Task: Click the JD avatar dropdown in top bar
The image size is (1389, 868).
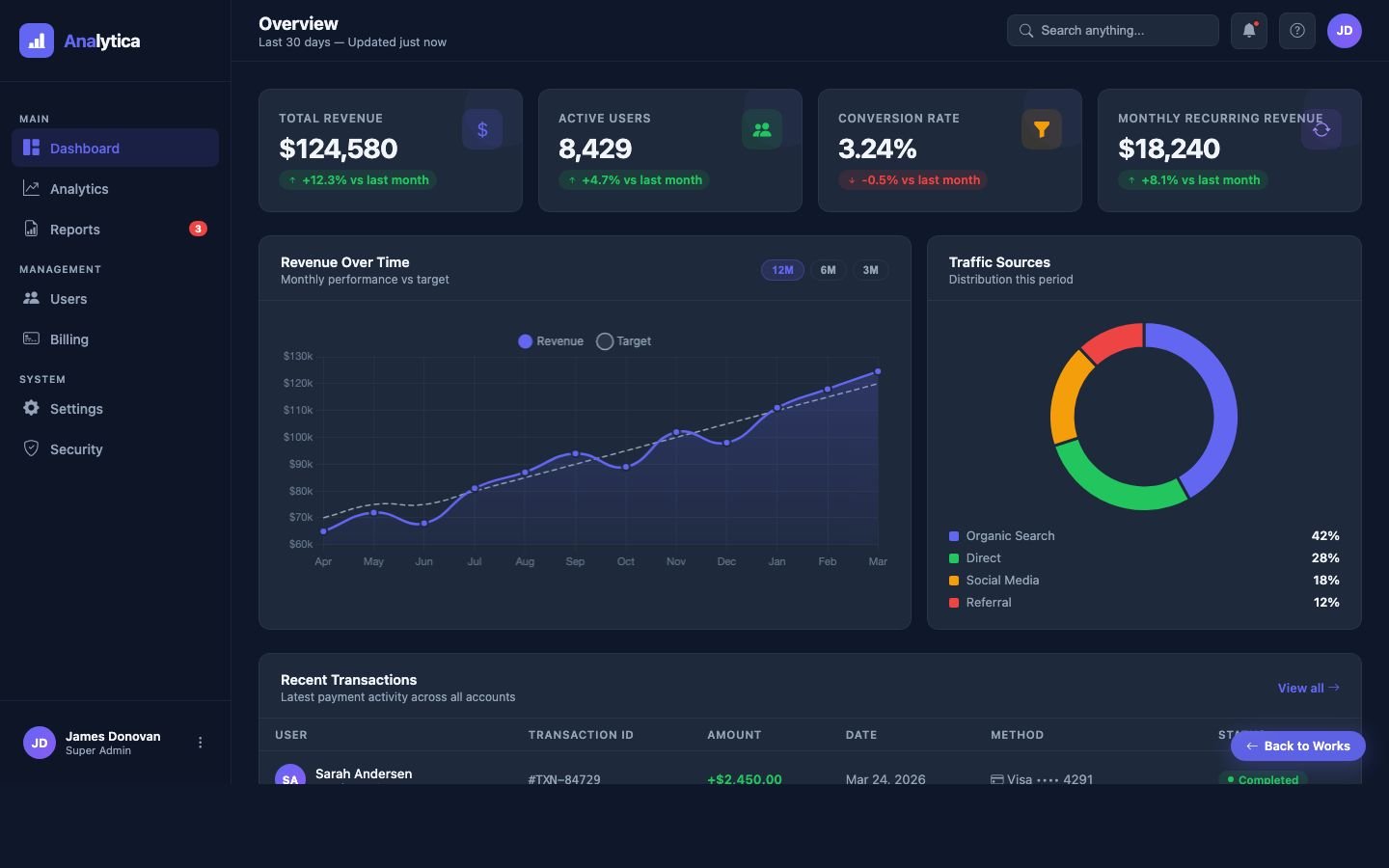Action: point(1345,30)
